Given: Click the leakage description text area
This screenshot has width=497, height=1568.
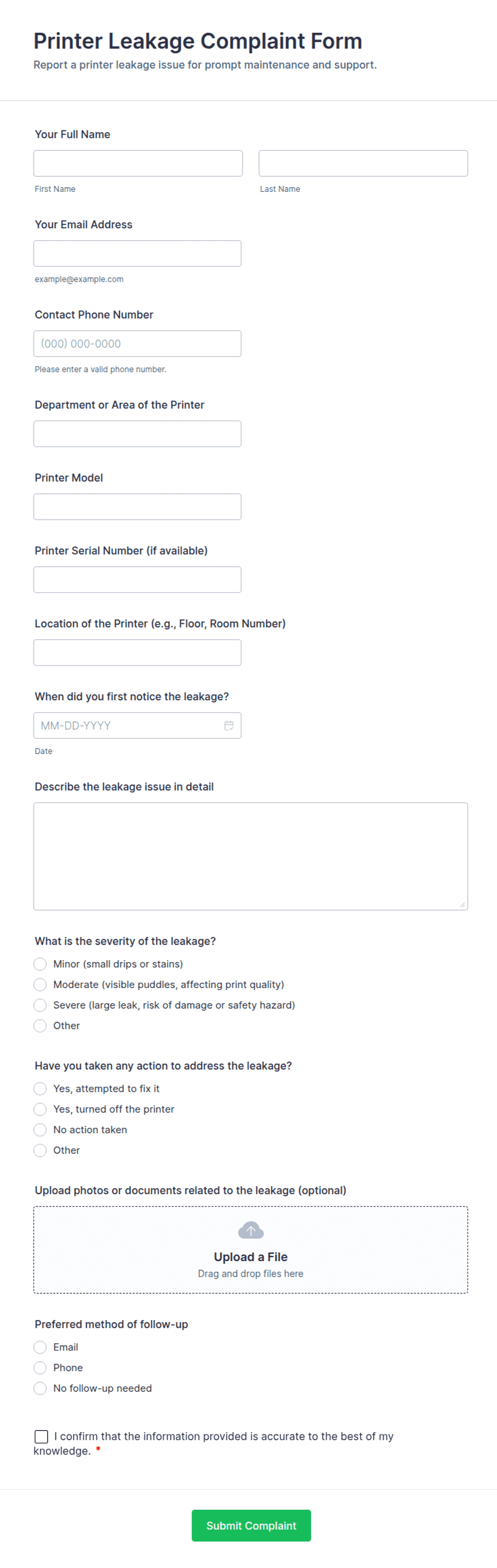Looking at the screenshot, I should (x=251, y=856).
